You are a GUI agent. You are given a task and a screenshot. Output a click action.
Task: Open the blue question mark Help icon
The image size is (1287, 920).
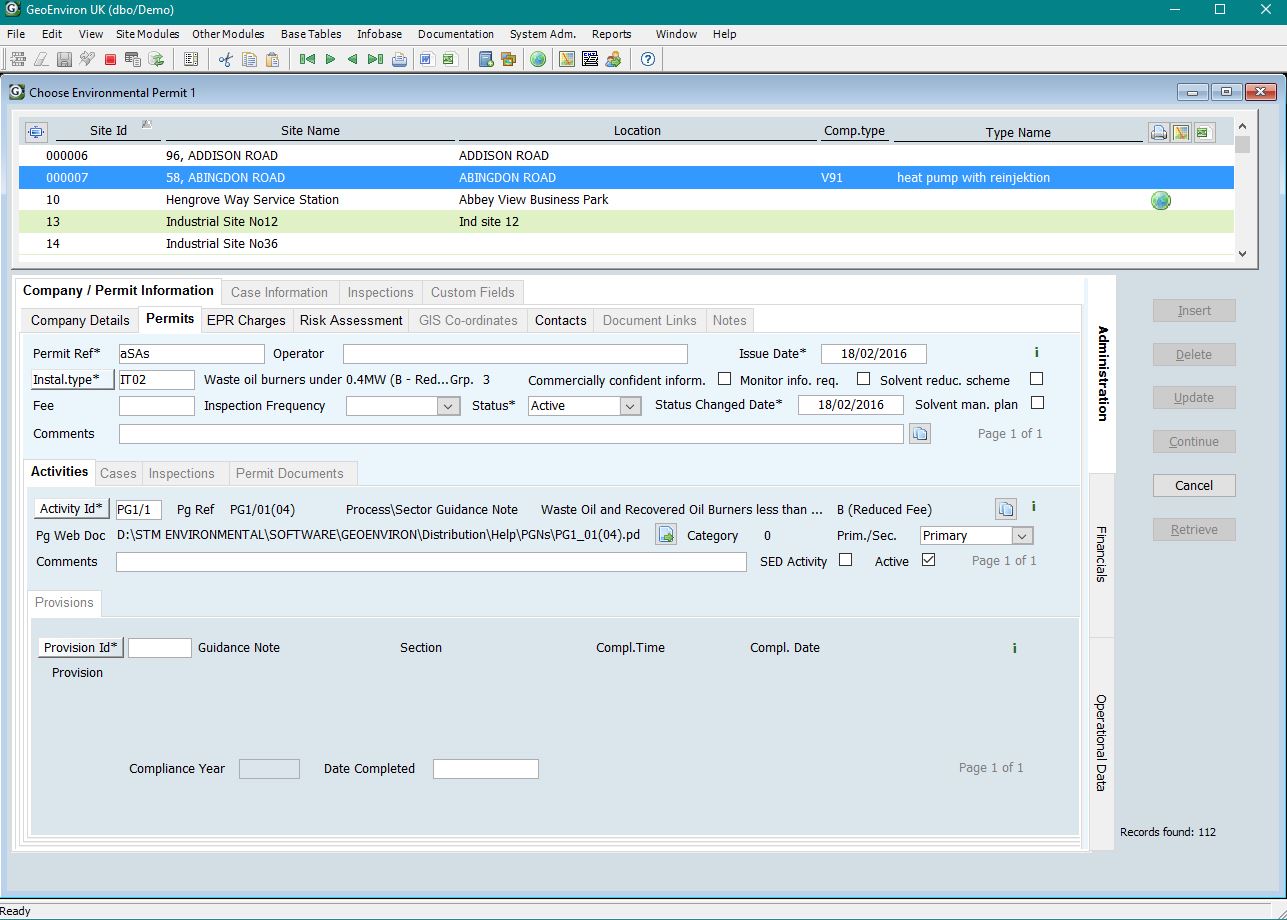pyautogui.click(x=647, y=59)
